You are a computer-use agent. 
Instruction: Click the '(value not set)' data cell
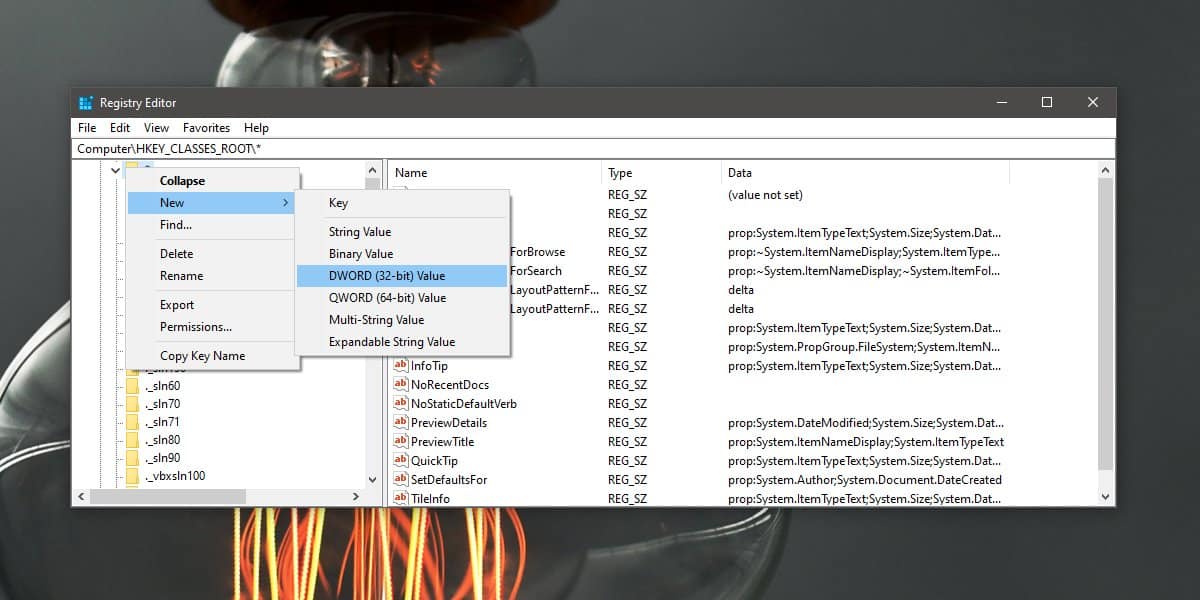click(765, 195)
